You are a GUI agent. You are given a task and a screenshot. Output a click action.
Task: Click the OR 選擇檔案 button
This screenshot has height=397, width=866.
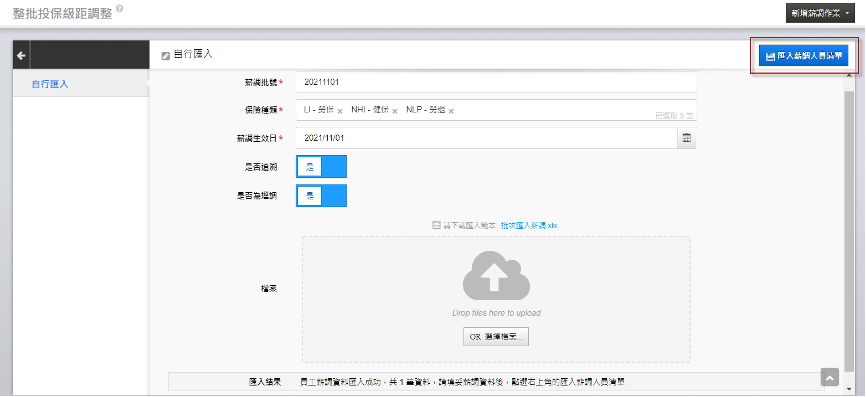coord(496,336)
